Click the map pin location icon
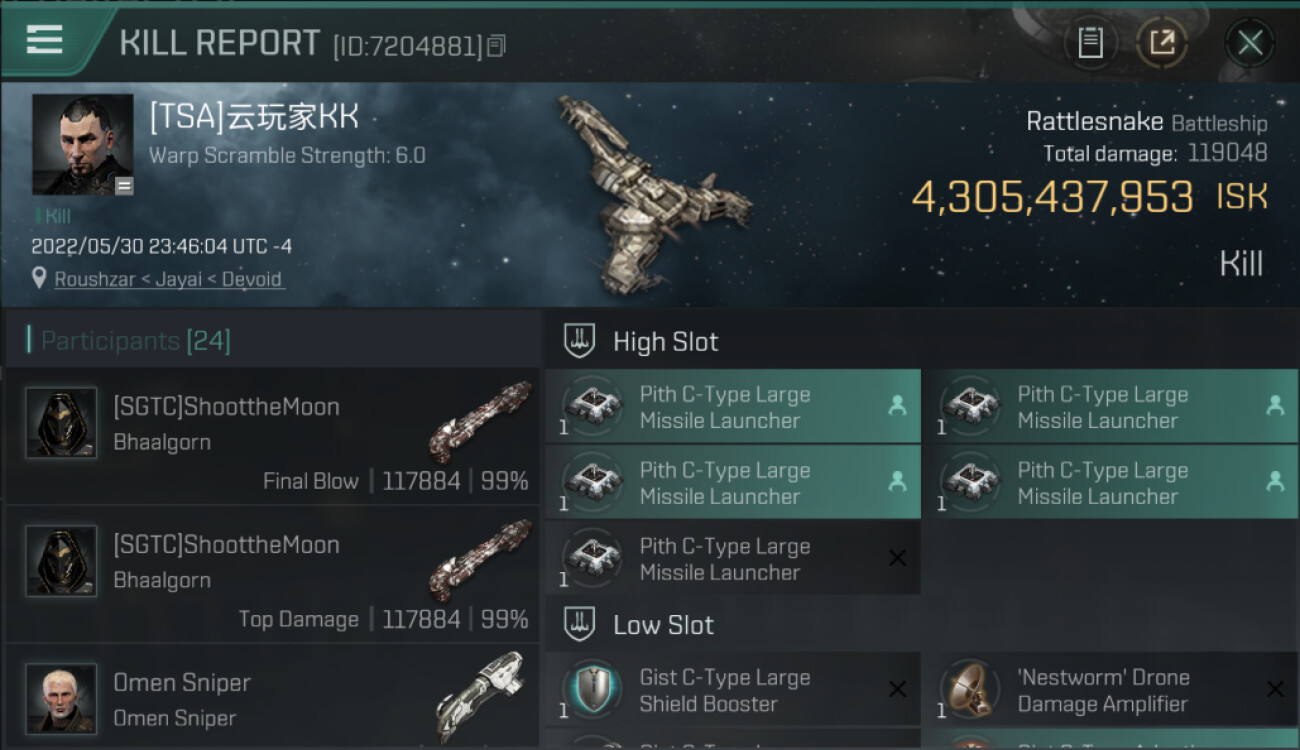The height and width of the screenshot is (750, 1300). [39, 278]
